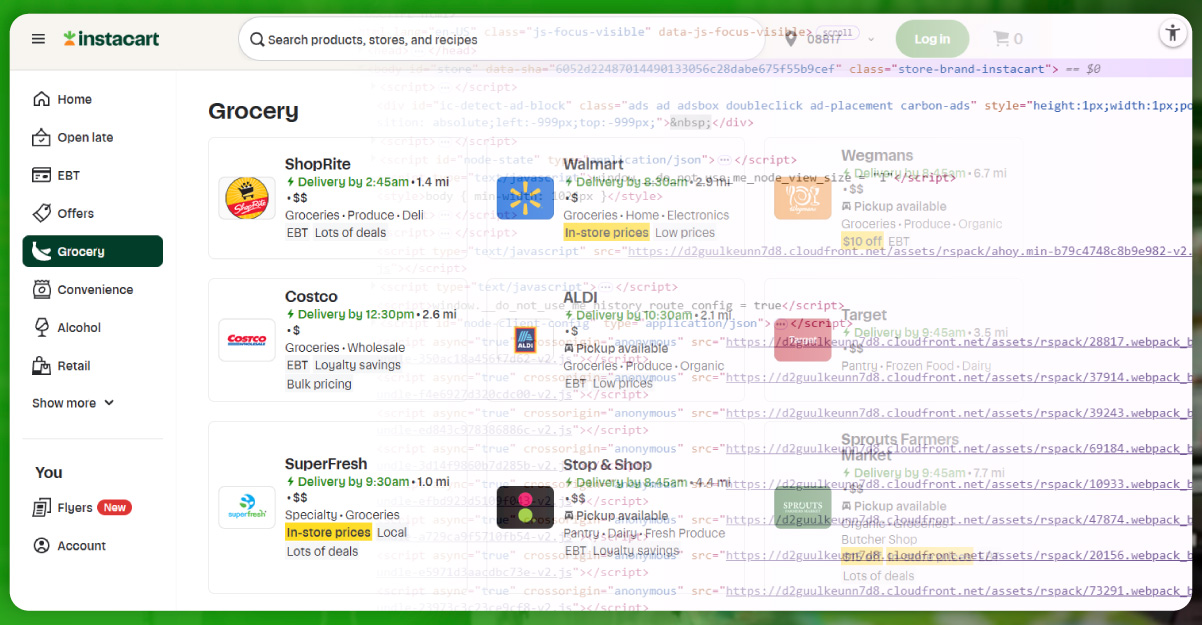Click the SuperFresh store logo
The width and height of the screenshot is (1202, 625).
point(247,507)
